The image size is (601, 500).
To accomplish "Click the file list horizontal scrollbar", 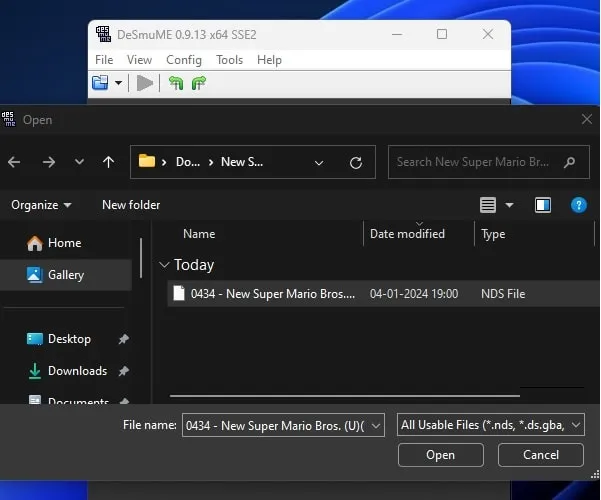I will [x=345, y=395].
